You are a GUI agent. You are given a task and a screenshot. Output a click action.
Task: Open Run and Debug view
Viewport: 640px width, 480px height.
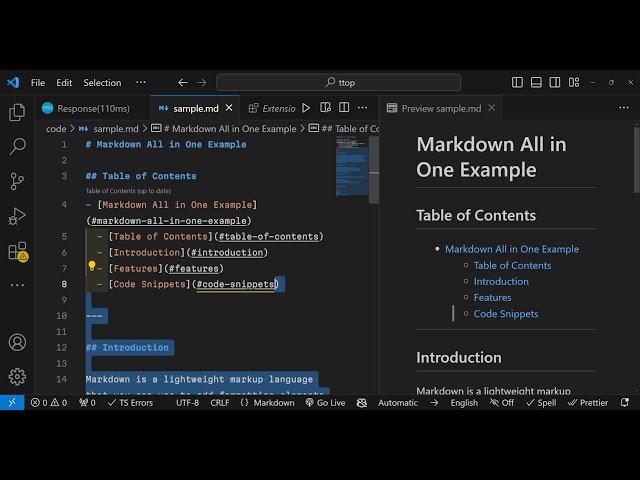tap(17, 216)
